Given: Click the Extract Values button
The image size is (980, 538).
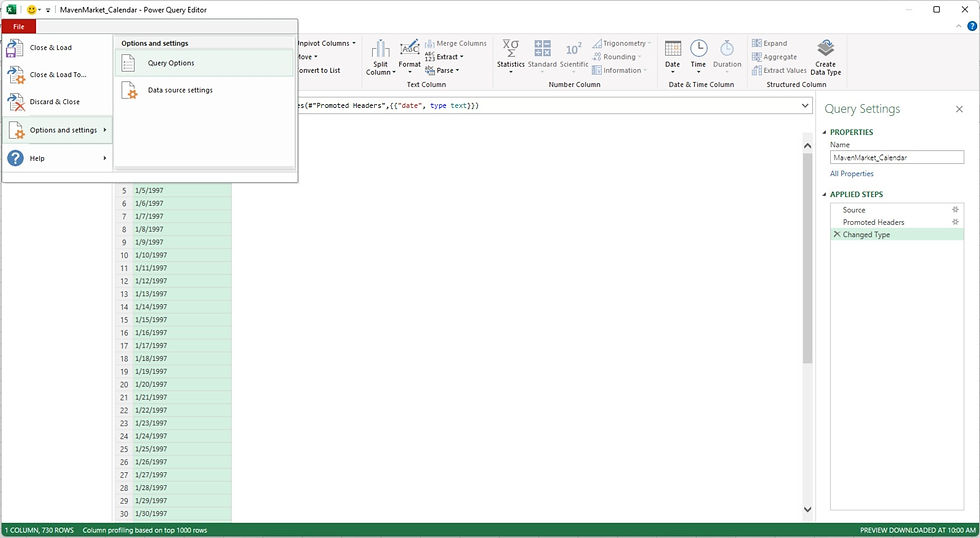Looking at the screenshot, I should [779, 71].
